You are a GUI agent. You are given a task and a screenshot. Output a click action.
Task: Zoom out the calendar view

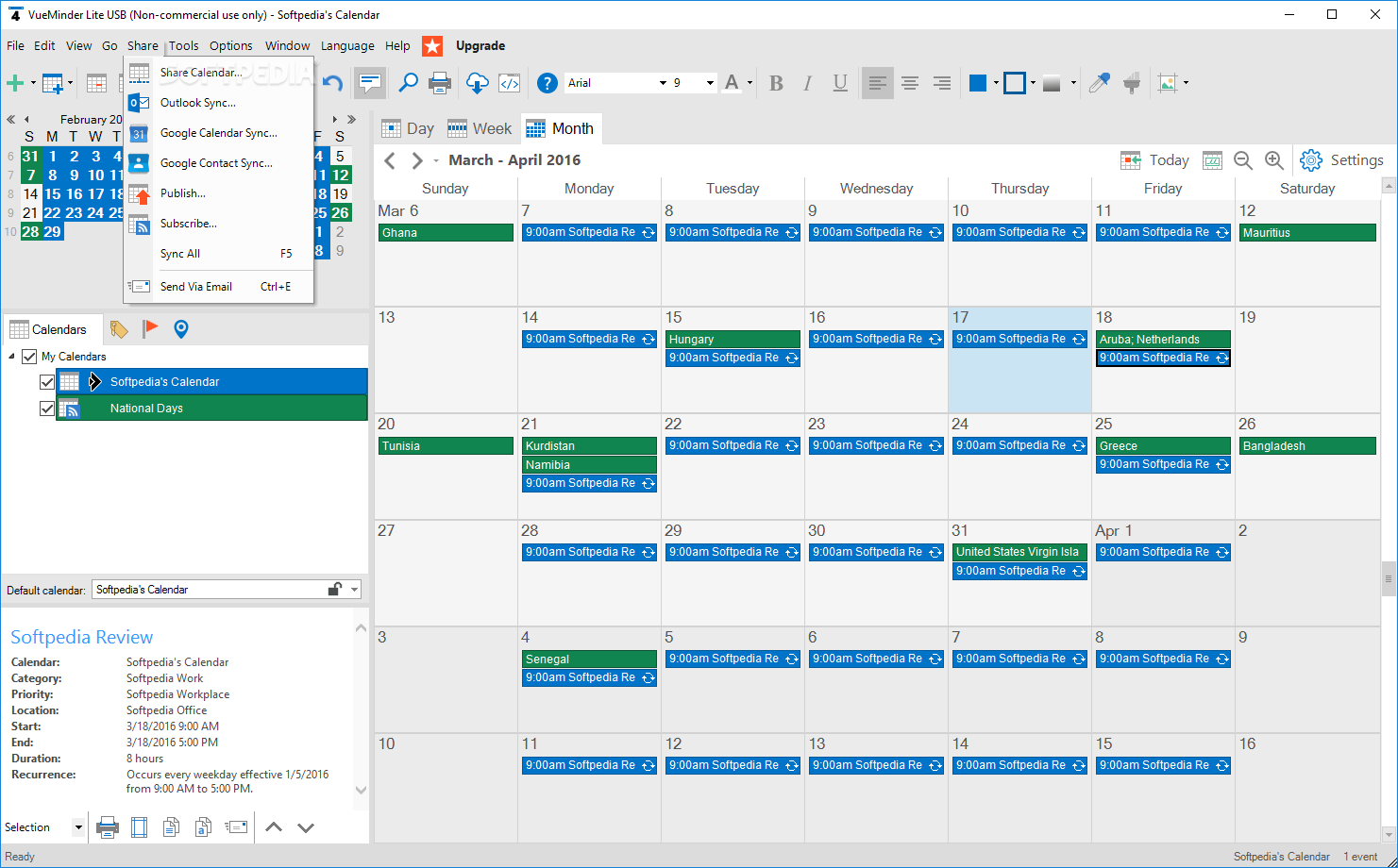tap(1243, 160)
